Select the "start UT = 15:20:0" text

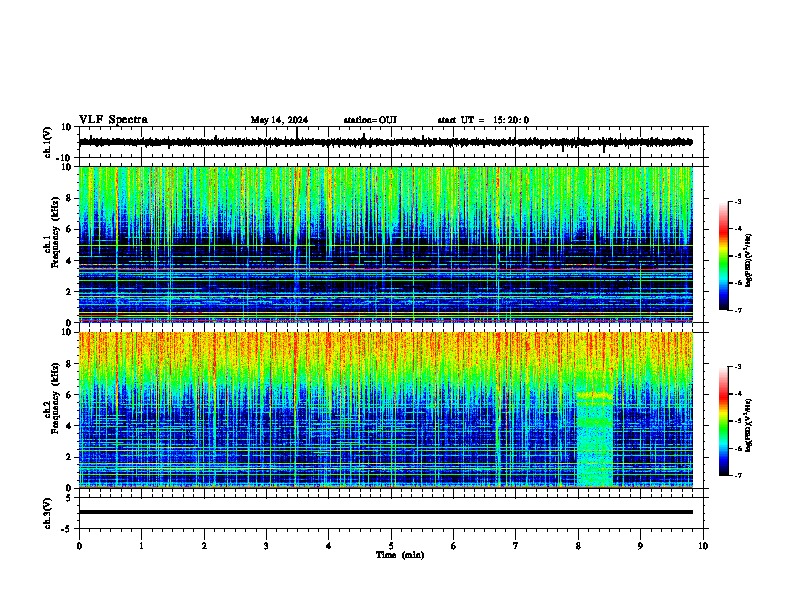[483, 120]
